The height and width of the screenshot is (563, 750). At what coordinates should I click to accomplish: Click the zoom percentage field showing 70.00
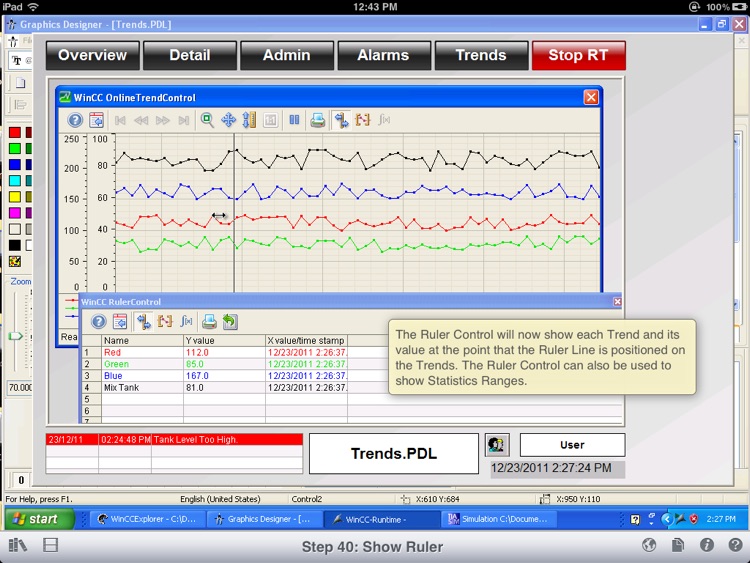(20, 387)
